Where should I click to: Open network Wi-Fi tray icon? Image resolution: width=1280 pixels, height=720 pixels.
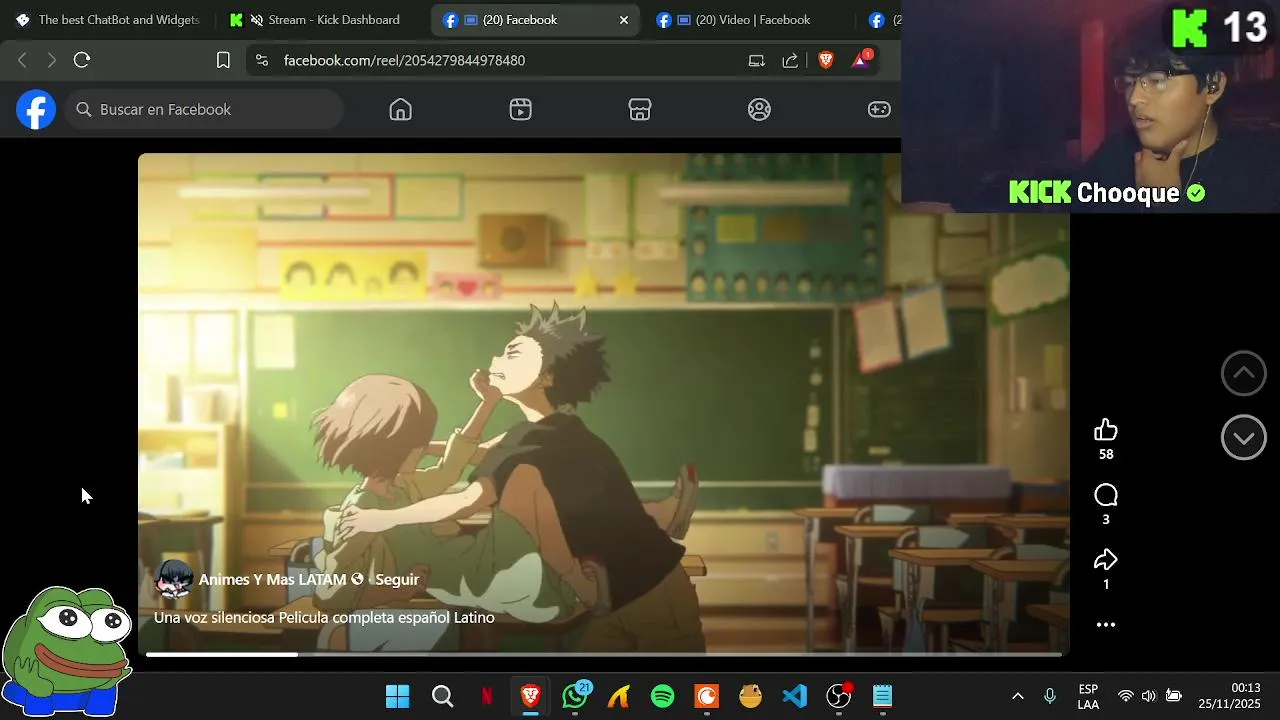[x=1126, y=696]
